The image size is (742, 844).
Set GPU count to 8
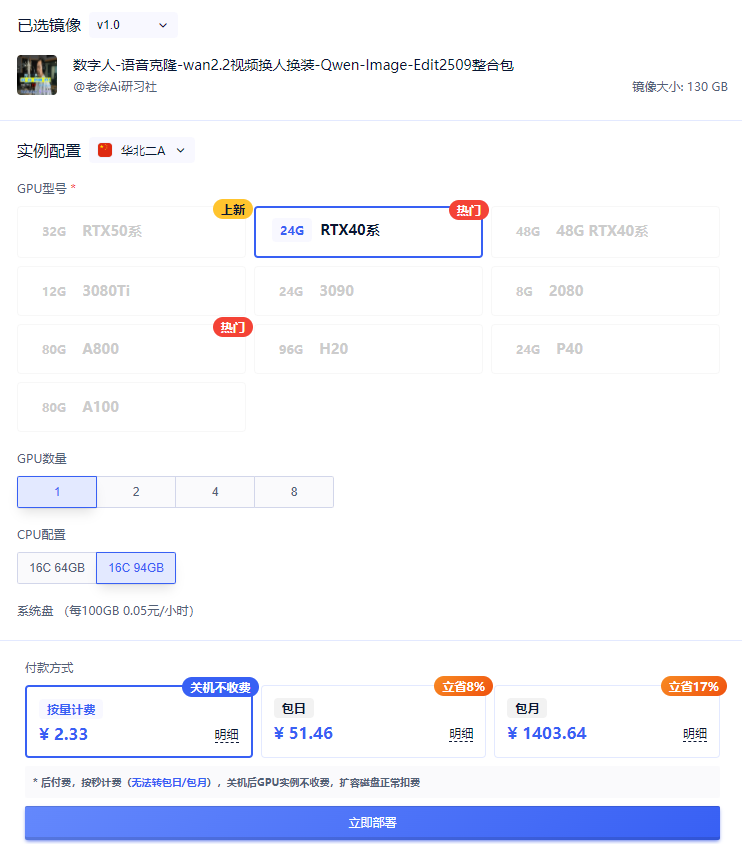pos(294,492)
